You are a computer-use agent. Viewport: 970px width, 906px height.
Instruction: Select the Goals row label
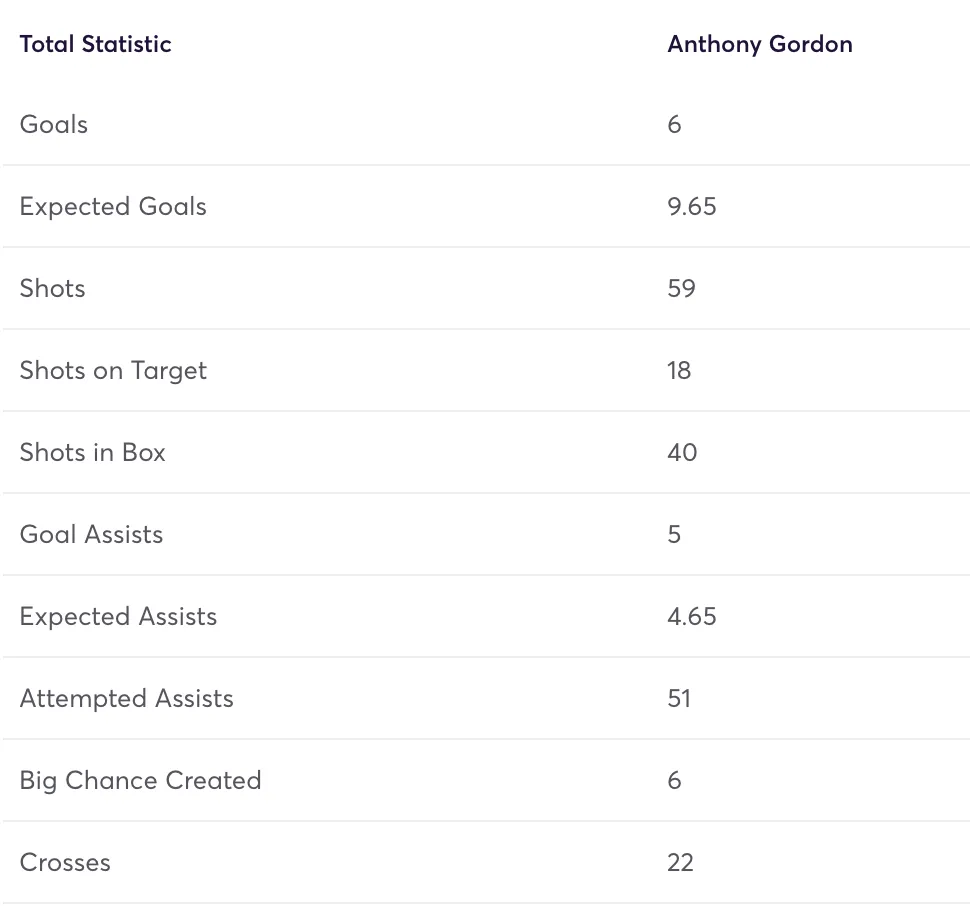click(x=54, y=125)
